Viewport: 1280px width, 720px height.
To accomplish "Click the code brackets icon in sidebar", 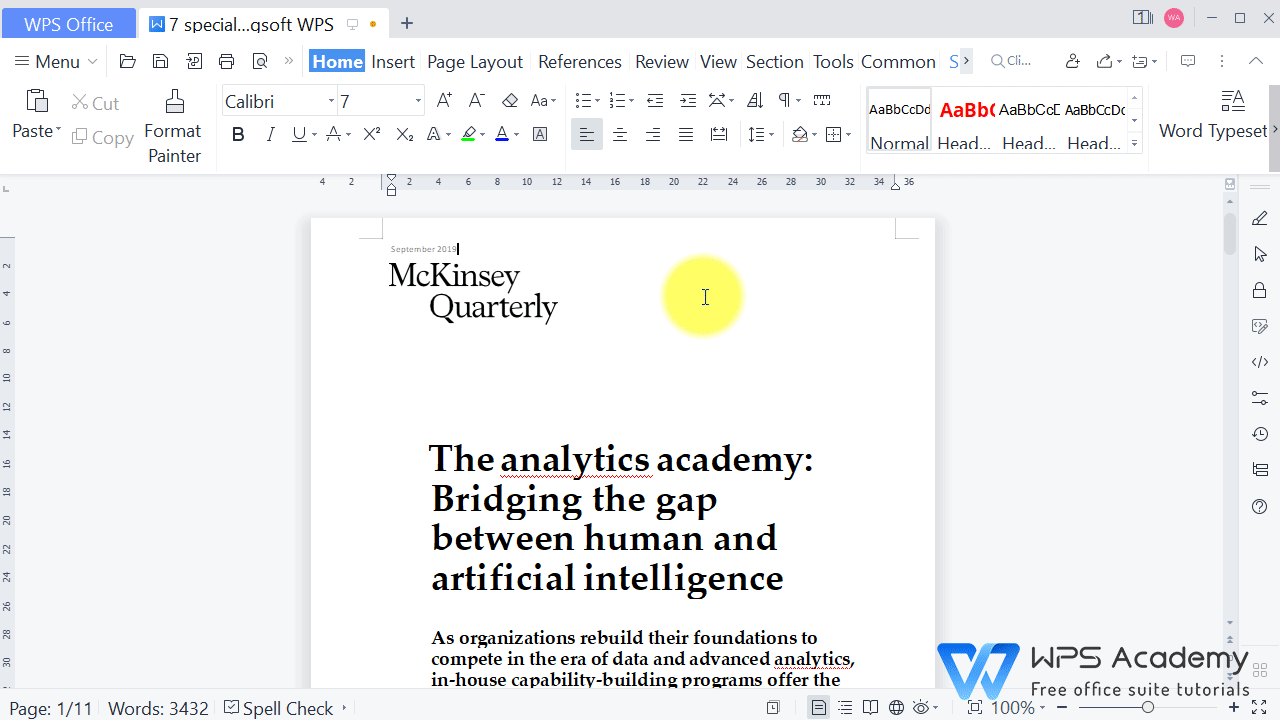I will tap(1260, 362).
